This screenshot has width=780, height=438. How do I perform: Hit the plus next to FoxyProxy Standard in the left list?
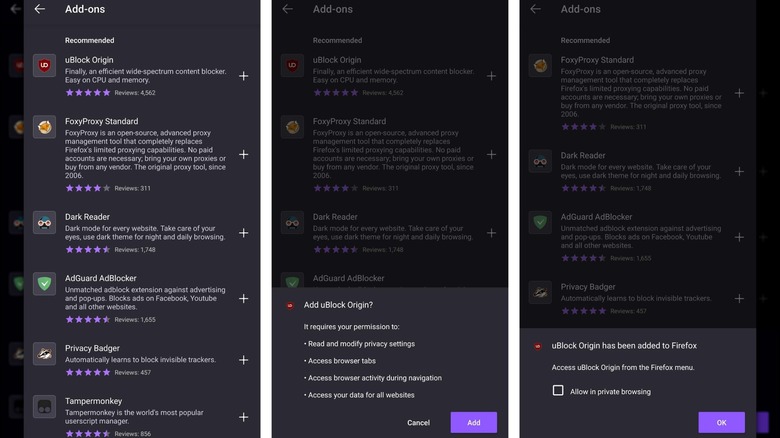point(243,155)
